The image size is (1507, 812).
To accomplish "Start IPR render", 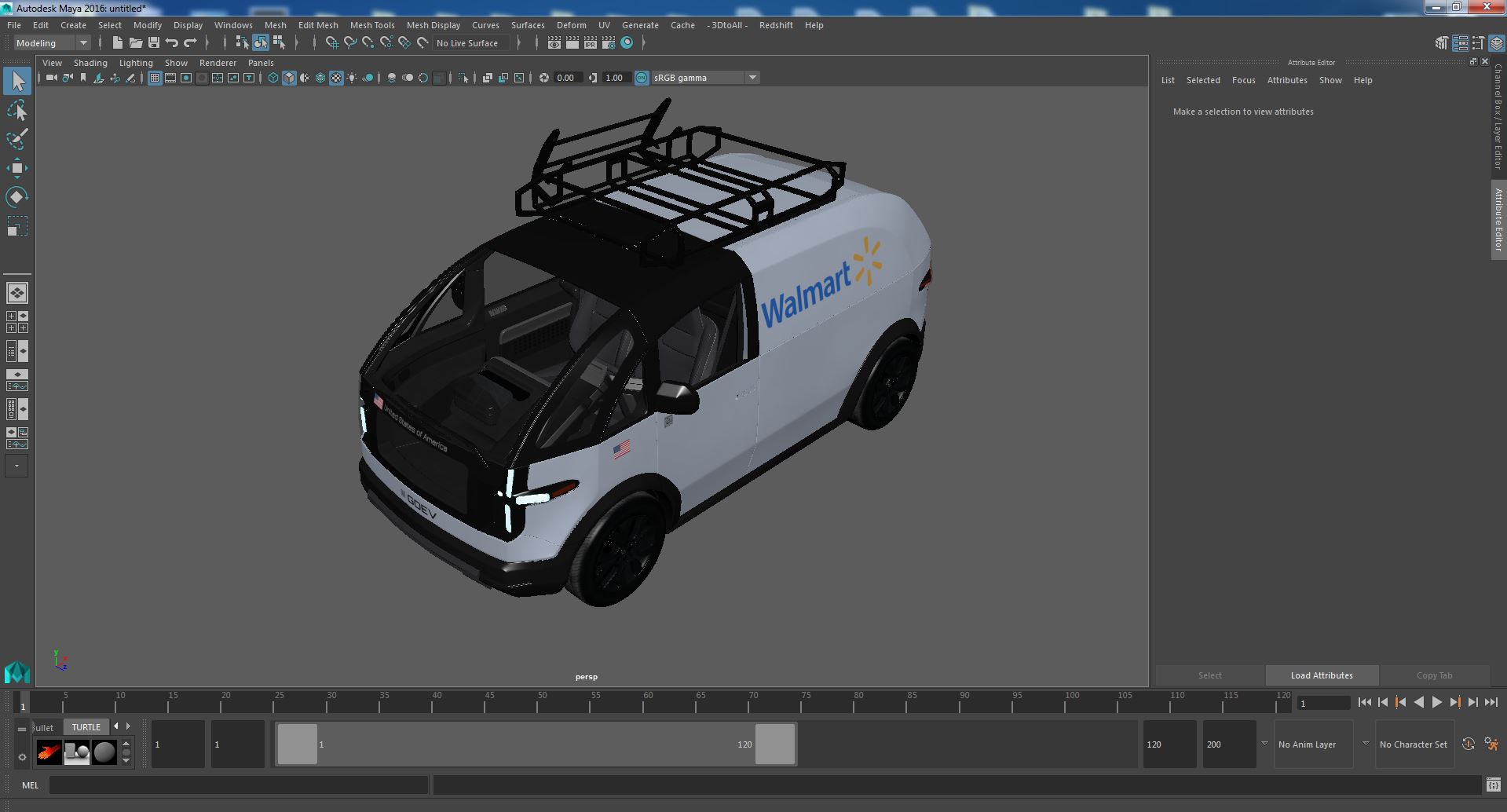I will pos(591,43).
